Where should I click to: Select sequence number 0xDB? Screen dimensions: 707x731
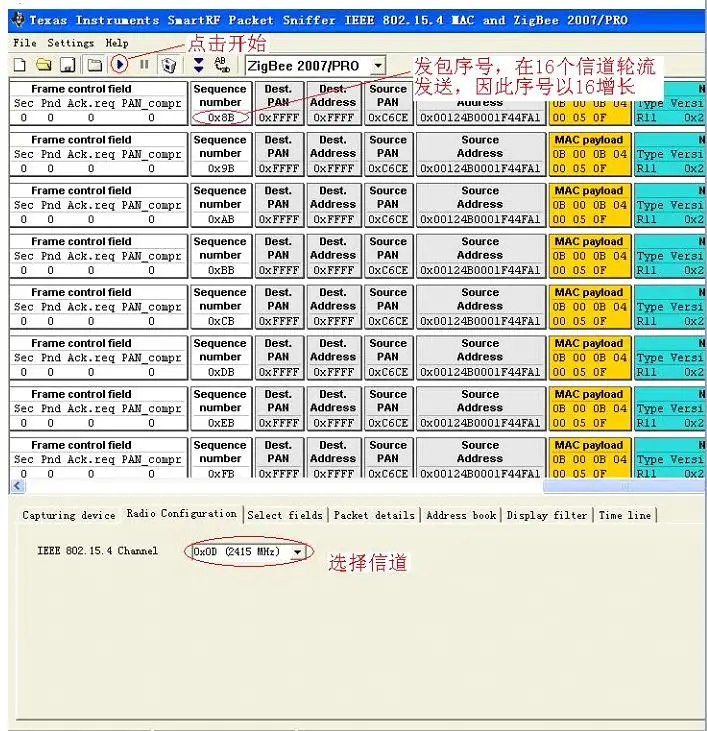[x=221, y=372]
